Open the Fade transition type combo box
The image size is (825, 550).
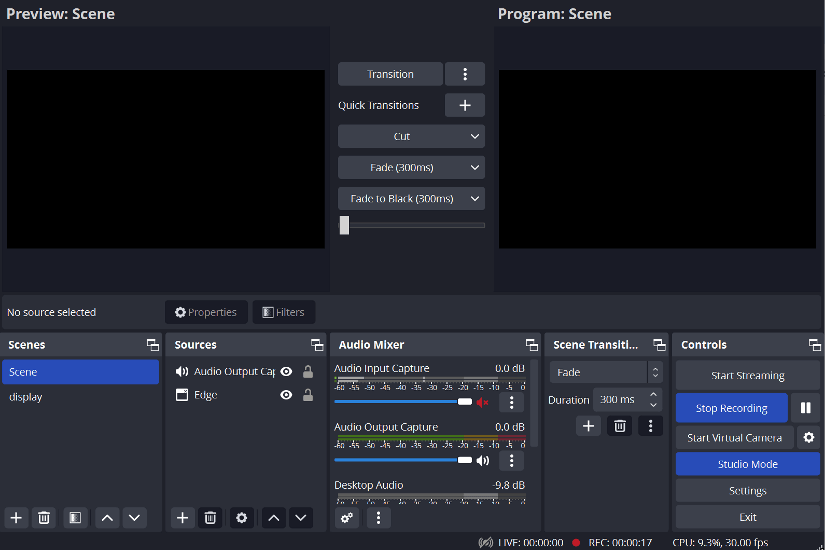pos(606,372)
